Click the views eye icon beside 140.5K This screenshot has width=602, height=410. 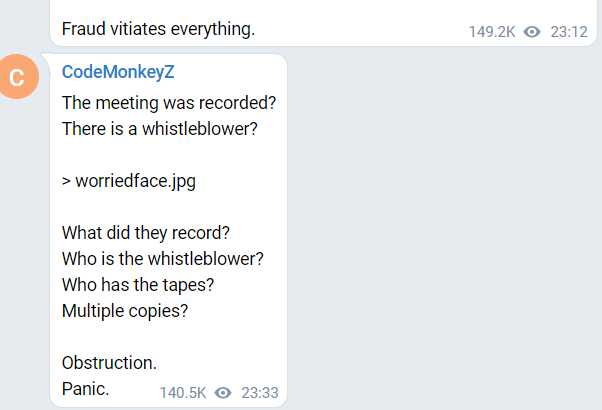(223, 393)
